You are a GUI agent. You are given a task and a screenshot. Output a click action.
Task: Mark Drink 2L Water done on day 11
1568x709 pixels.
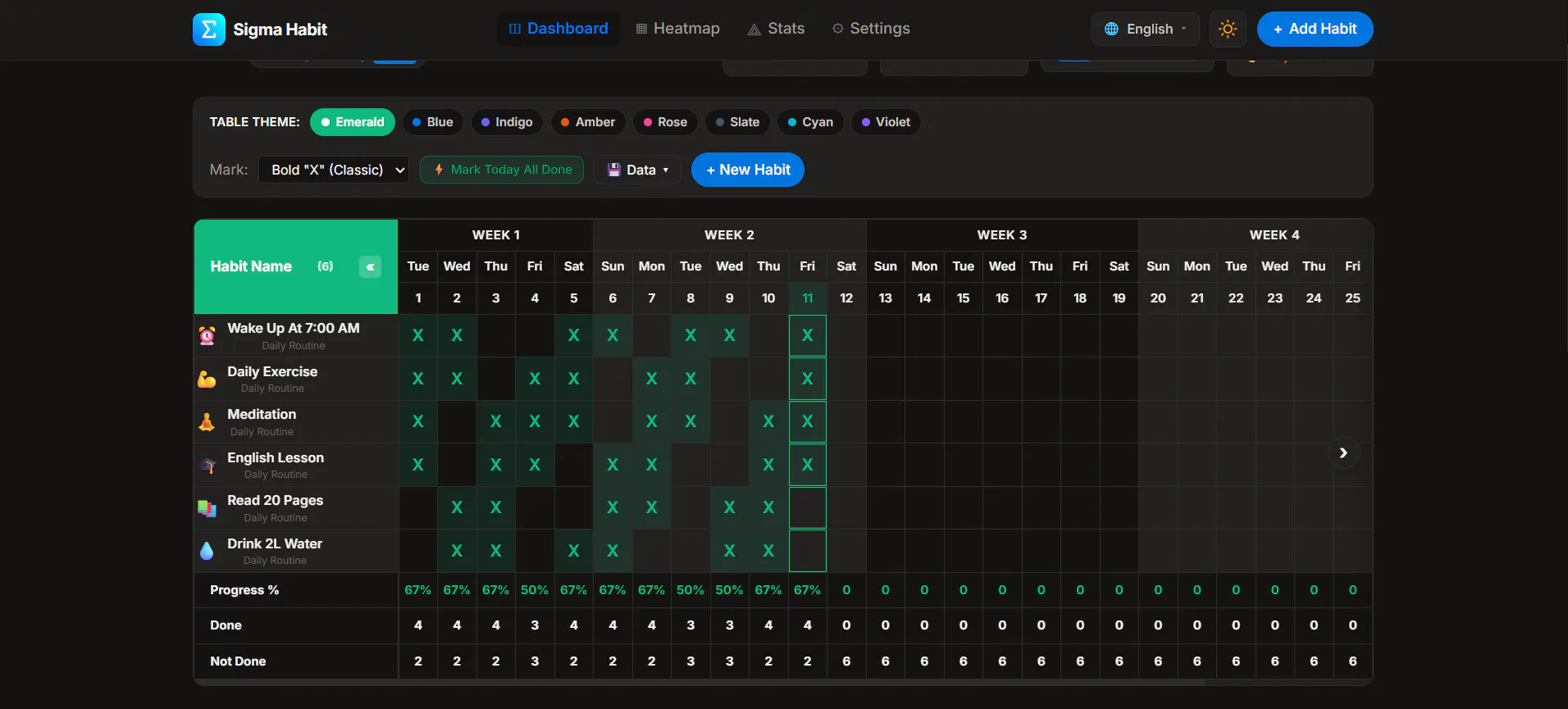808,551
